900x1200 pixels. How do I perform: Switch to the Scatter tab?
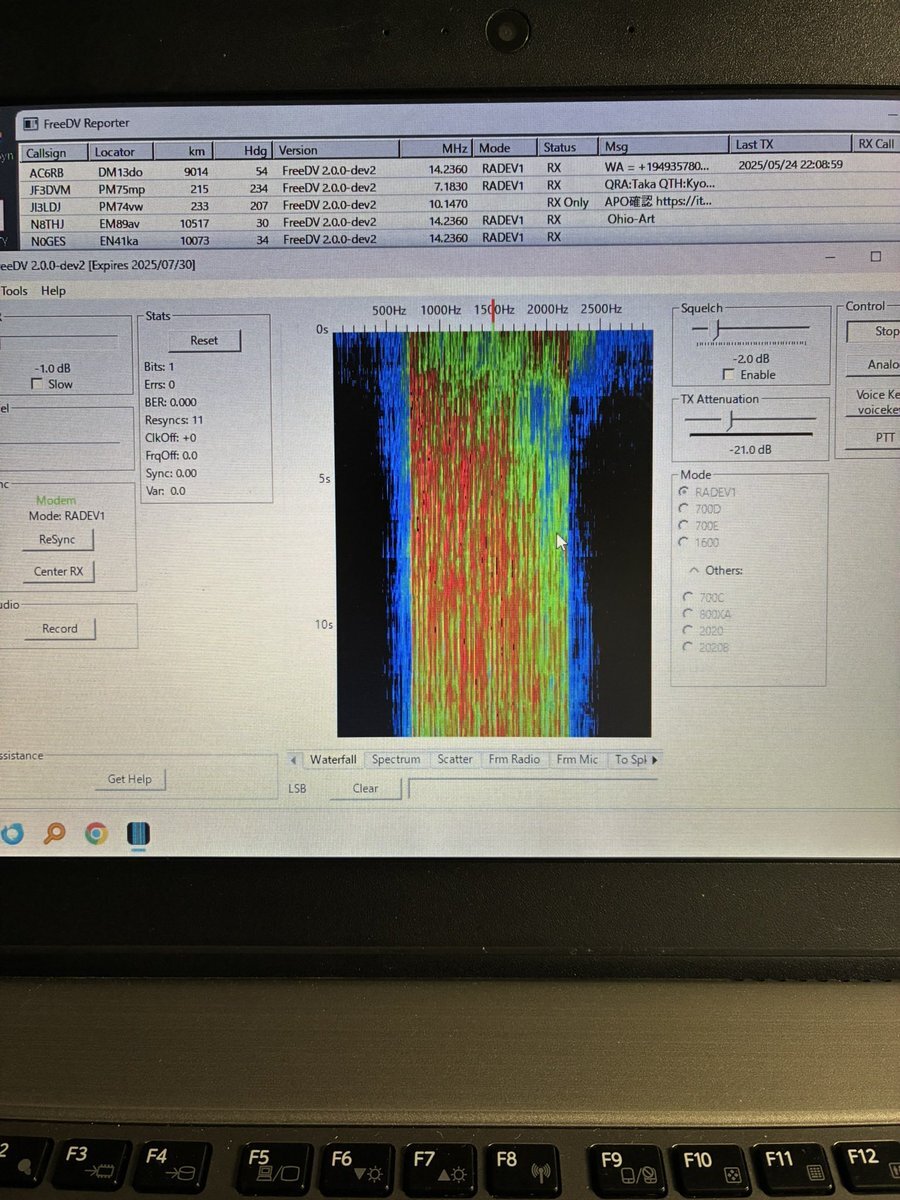point(455,760)
